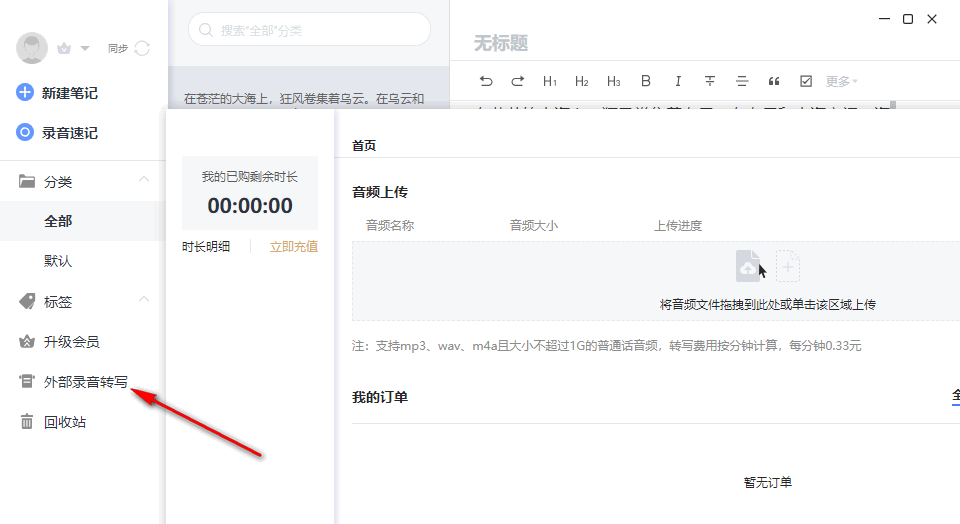Select the 默认 category

click(x=58, y=261)
